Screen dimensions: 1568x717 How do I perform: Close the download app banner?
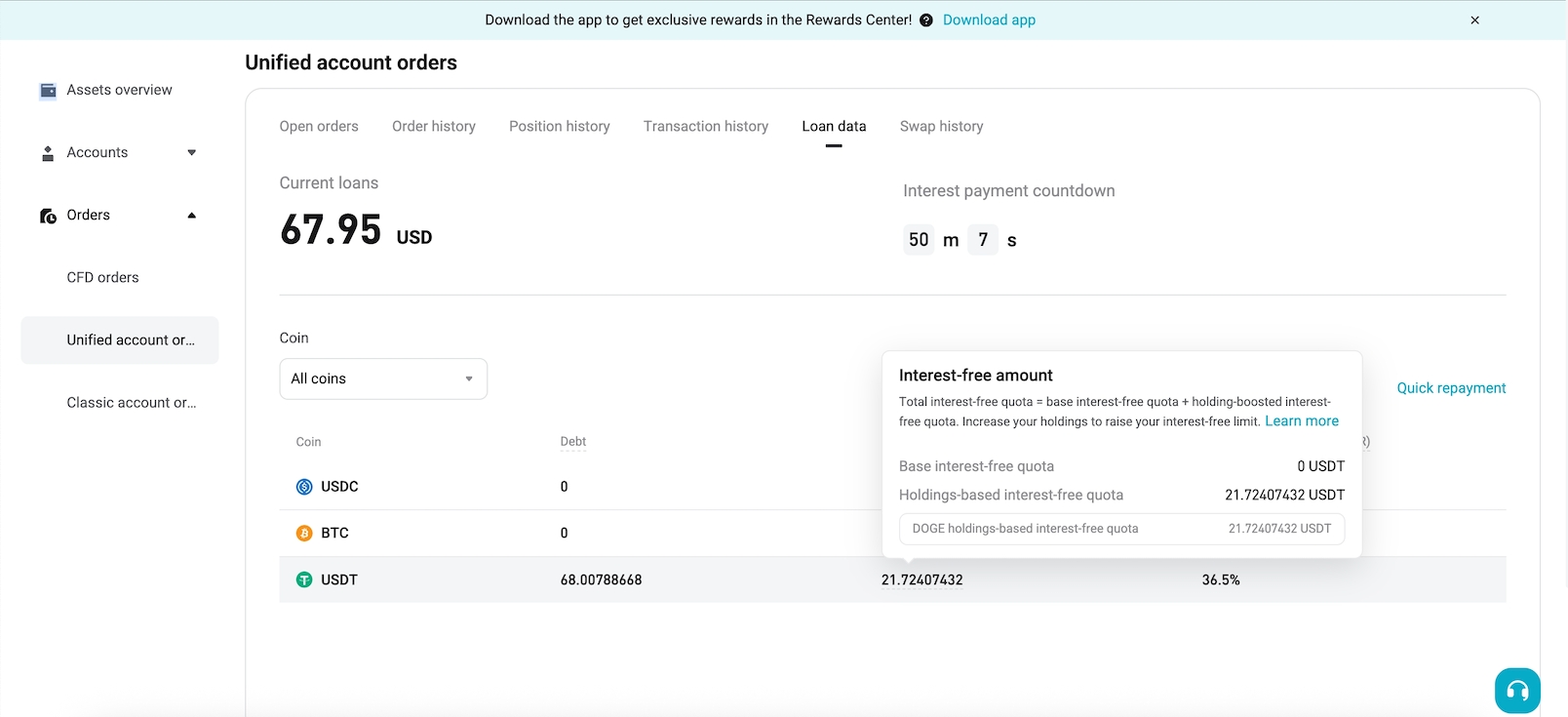click(1474, 20)
